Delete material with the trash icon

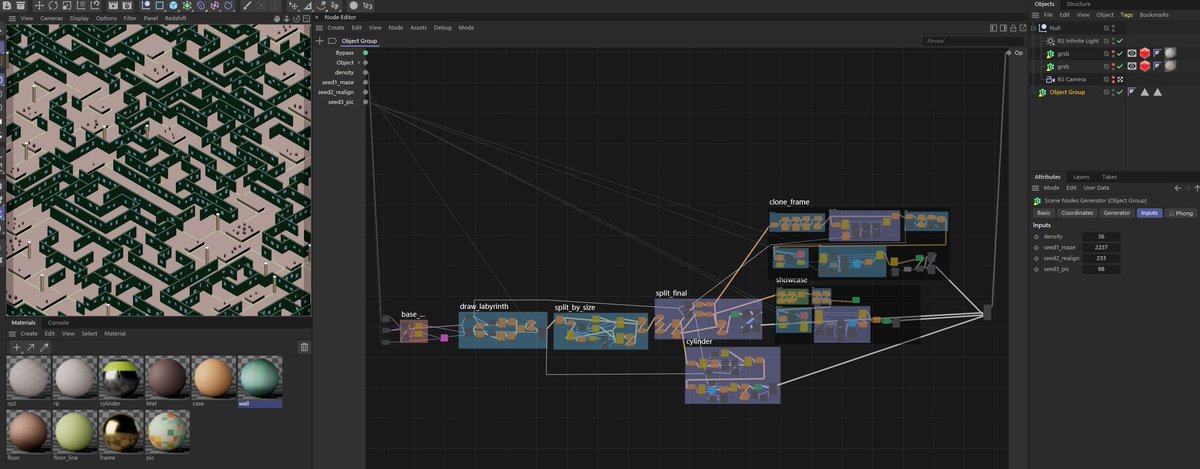click(304, 347)
